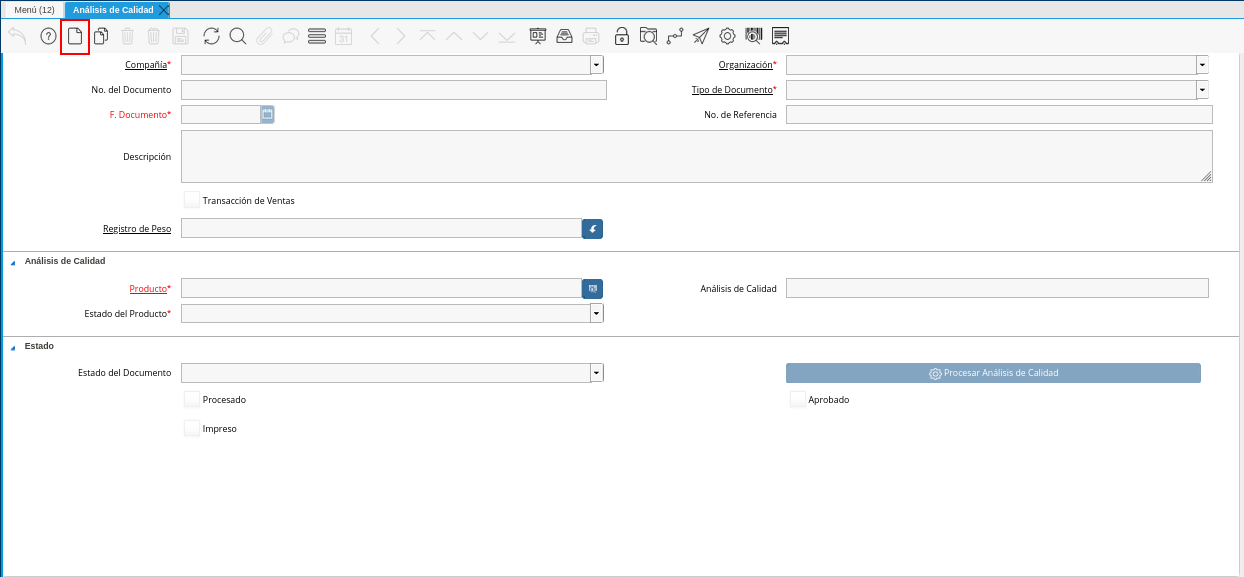Open the magnifier search records icon
The image size is (1244, 577).
pyautogui.click(x=238, y=36)
